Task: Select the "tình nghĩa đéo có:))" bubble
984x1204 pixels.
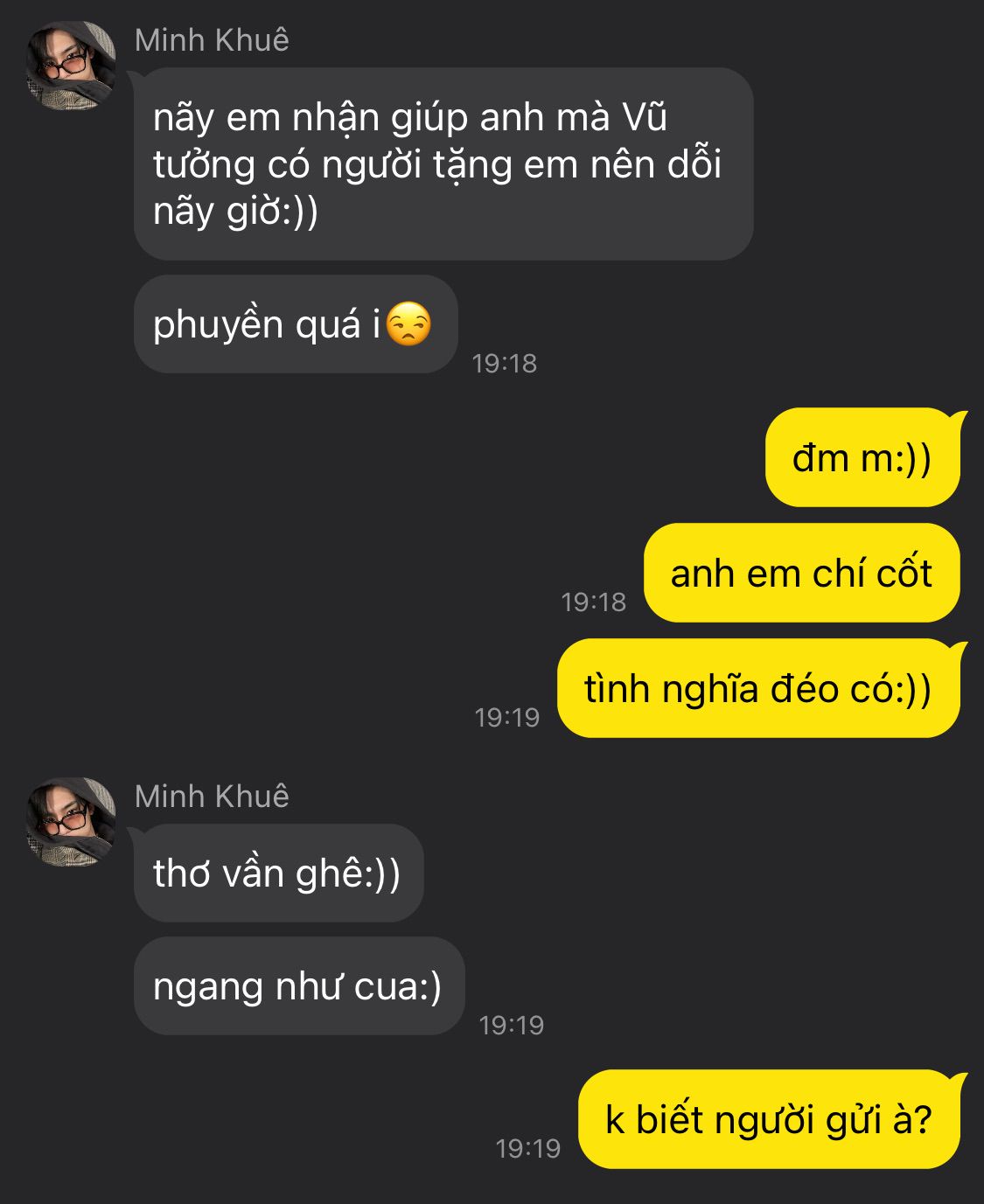Action: 758,688
